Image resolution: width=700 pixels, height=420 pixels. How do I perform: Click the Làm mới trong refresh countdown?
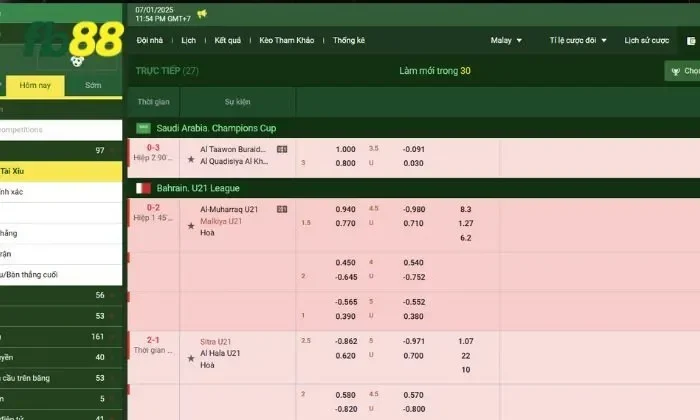coord(434,71)
